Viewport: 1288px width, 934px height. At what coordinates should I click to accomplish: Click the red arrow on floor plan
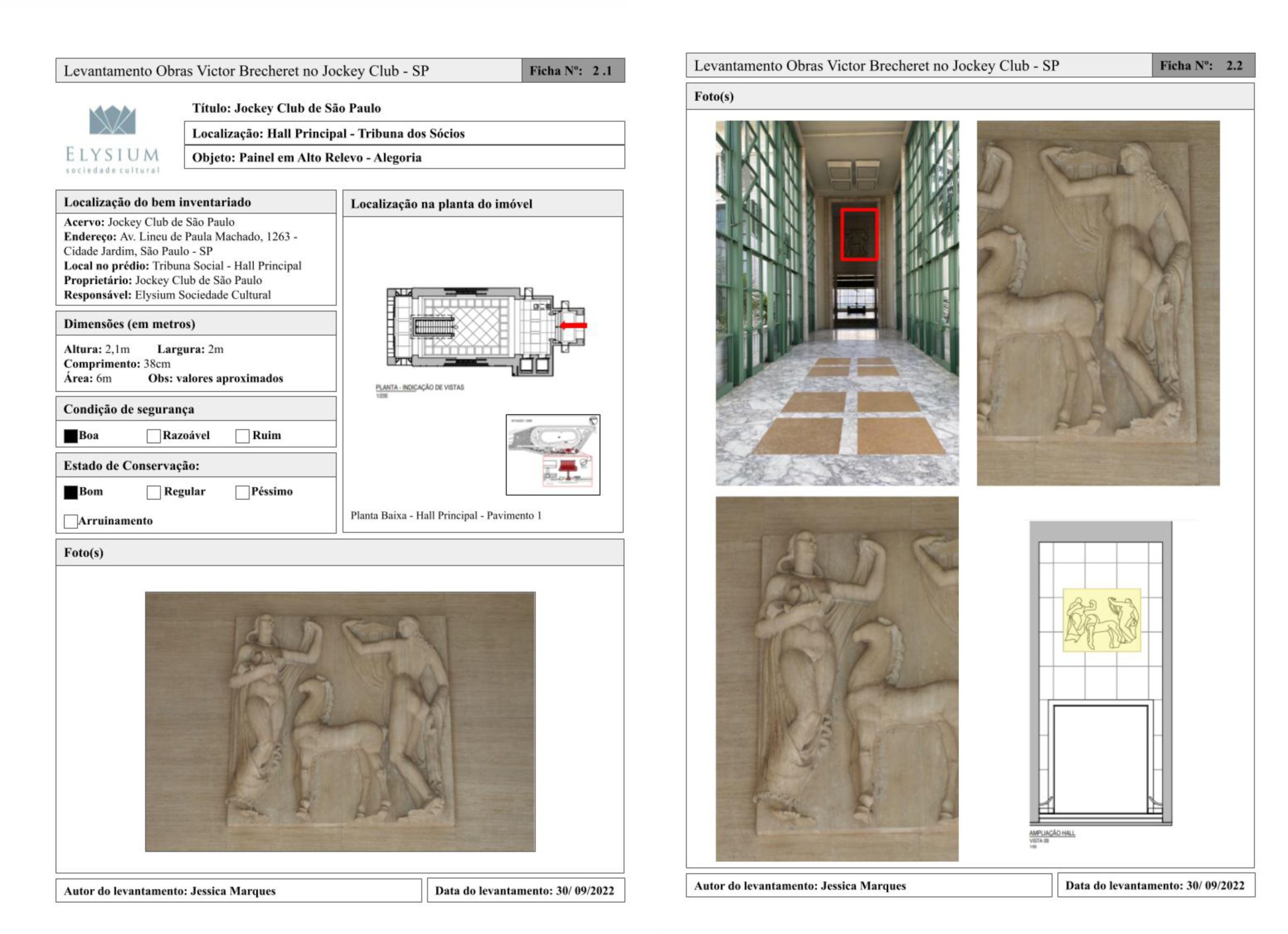click(574, 325)
